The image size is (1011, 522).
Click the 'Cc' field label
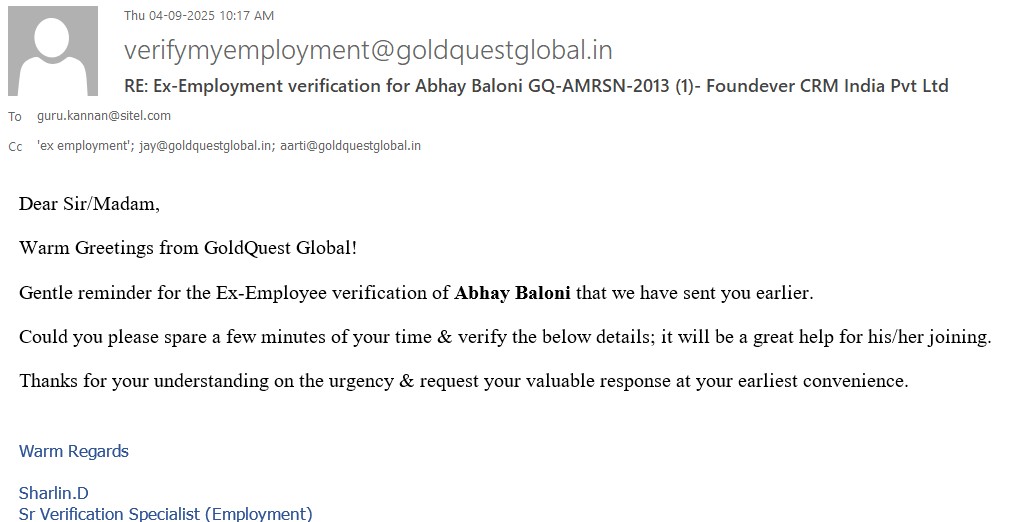[15, 147]
